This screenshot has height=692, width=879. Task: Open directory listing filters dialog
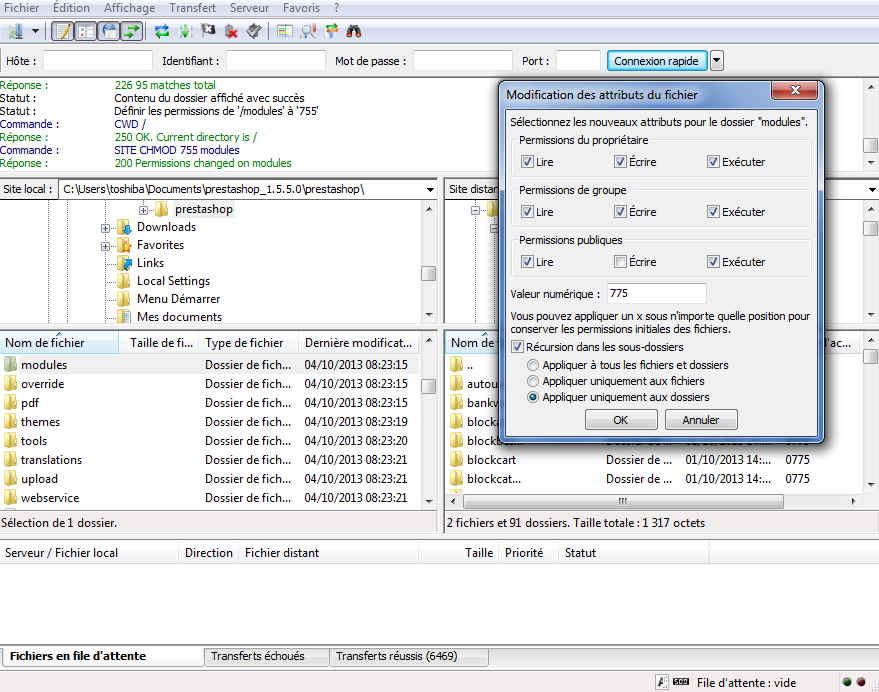[285, 31]
